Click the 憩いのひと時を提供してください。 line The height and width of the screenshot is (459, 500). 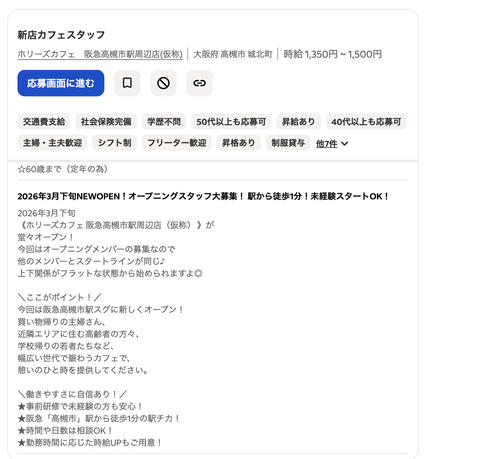83,370
